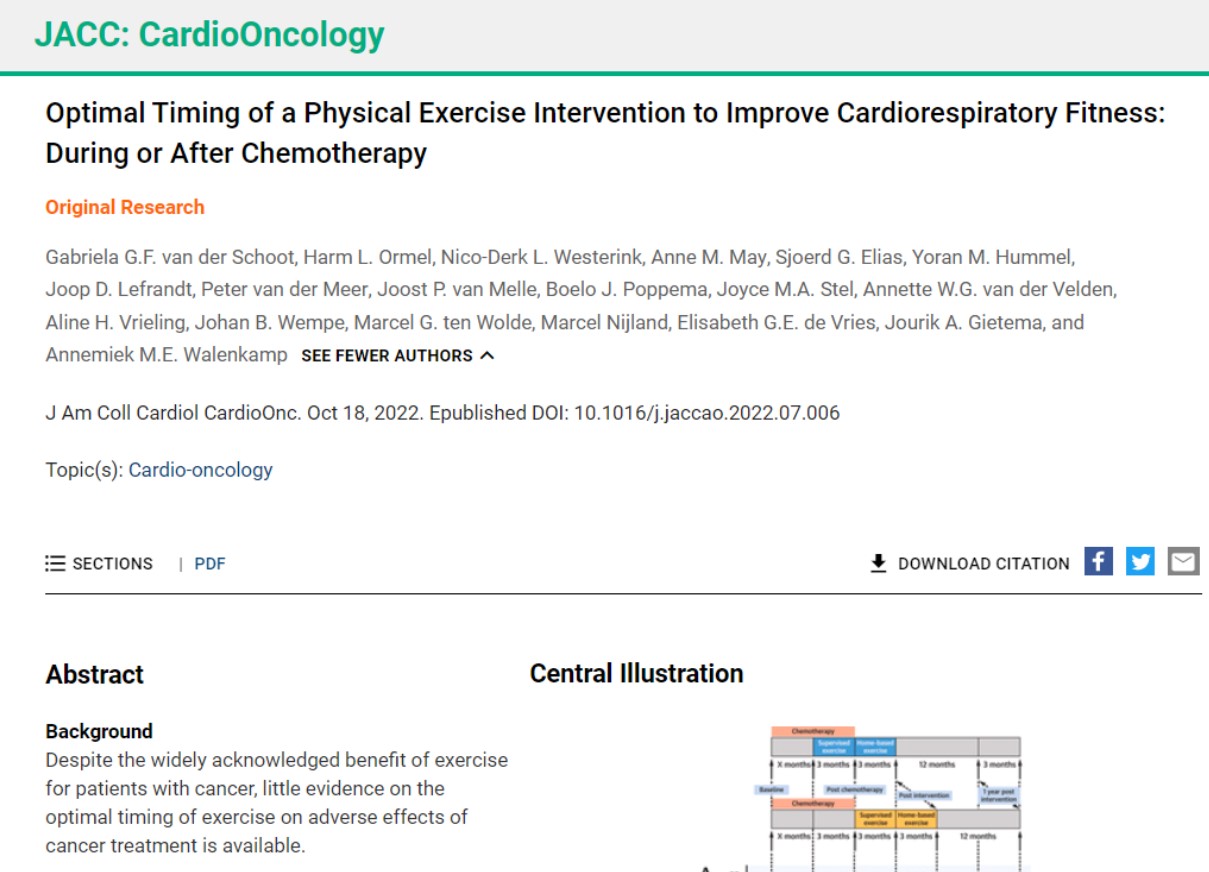Open the Sections list icon
This screenshot has height=872, width=1209.
[55, 564]
